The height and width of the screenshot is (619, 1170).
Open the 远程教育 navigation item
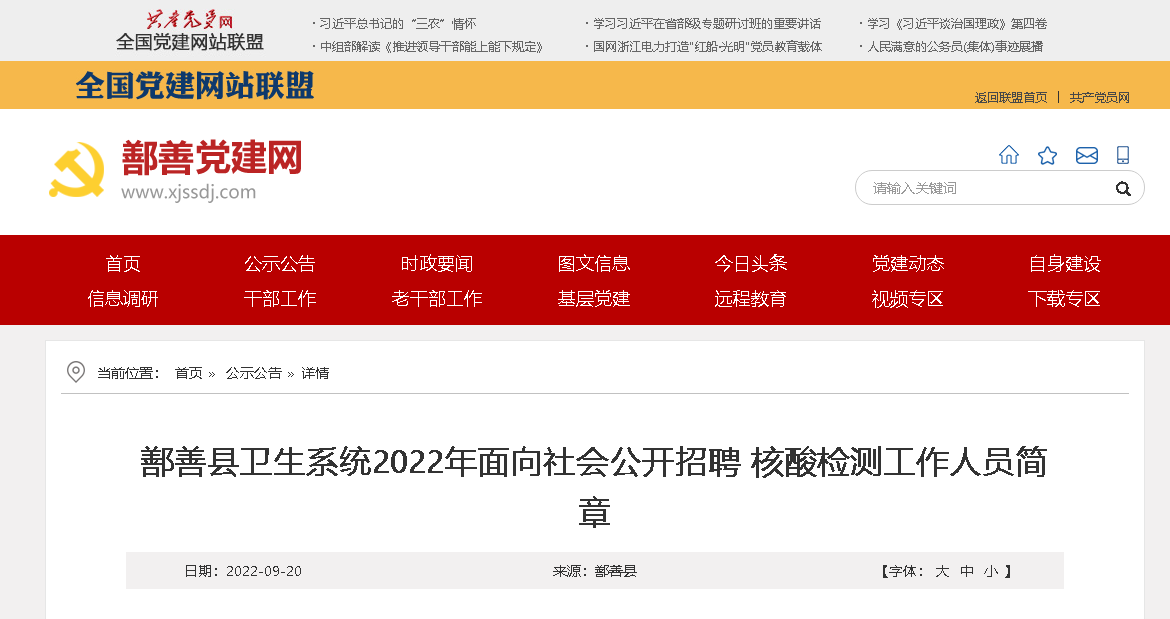click(x=751, y=299)
